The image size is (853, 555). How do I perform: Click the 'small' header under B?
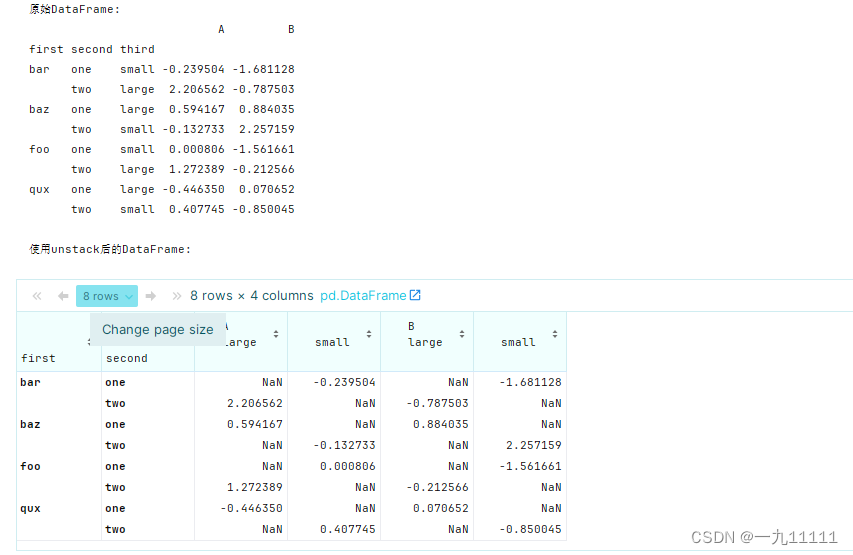[518, 342]
